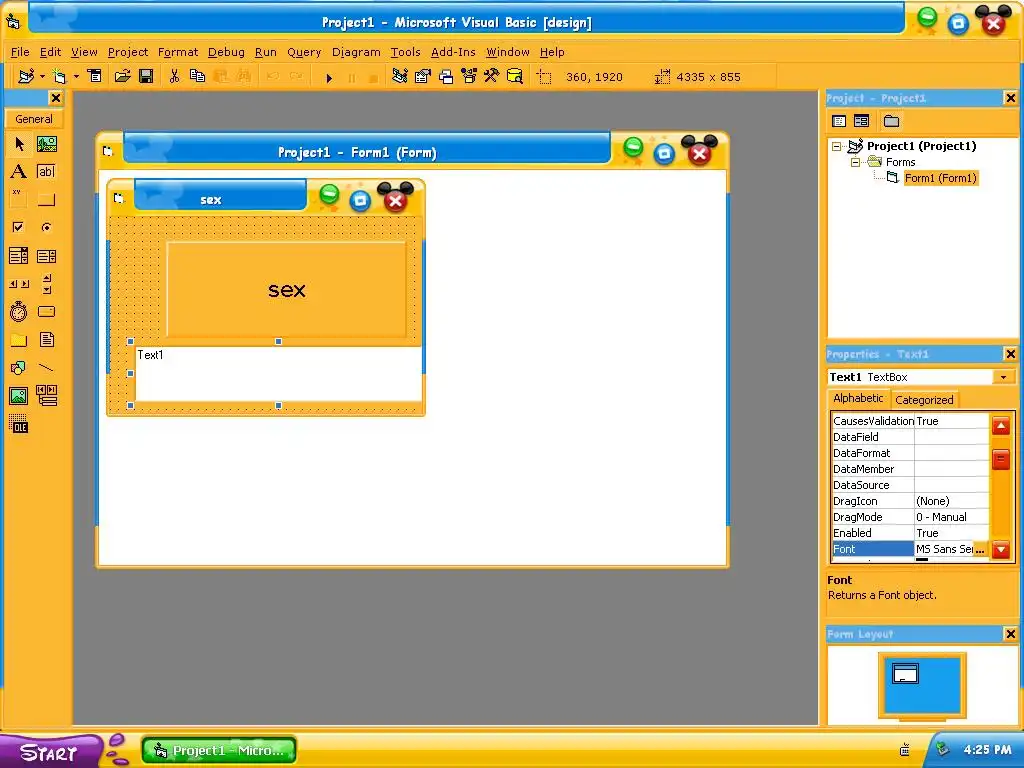Collapse the Forms folder node

coord(856,162)
